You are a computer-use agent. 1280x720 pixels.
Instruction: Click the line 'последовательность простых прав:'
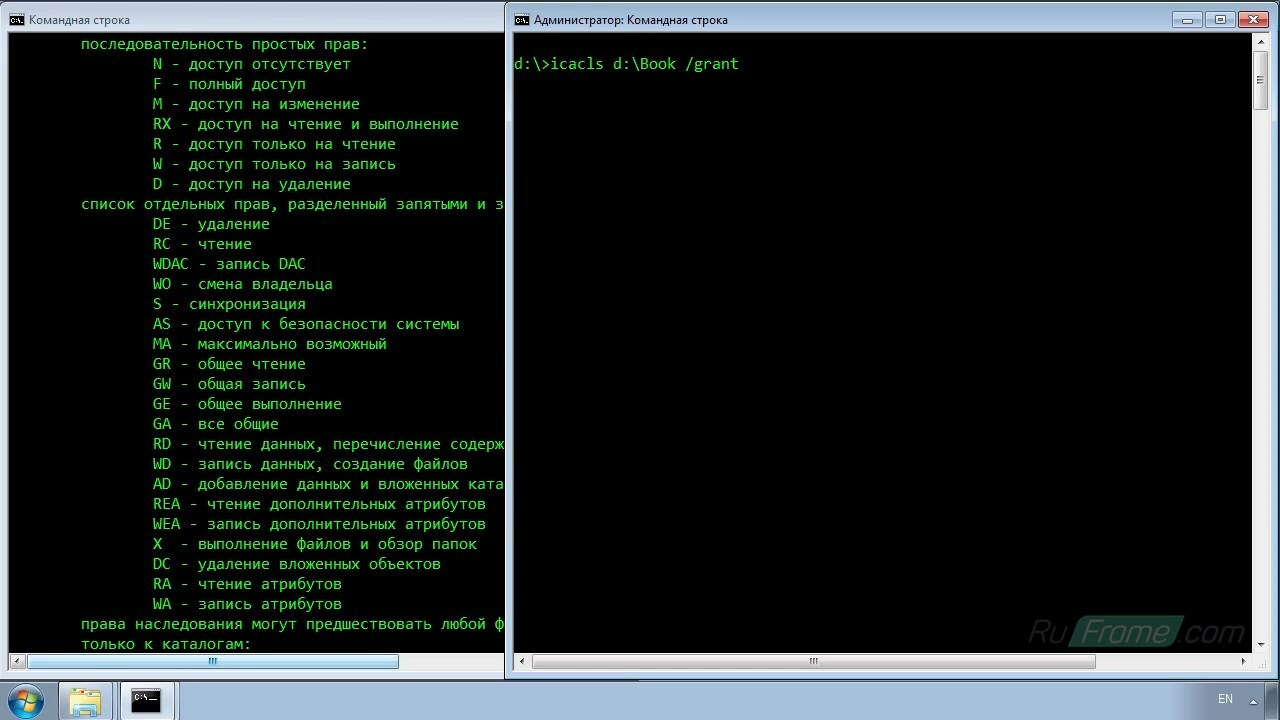(225, 44)
